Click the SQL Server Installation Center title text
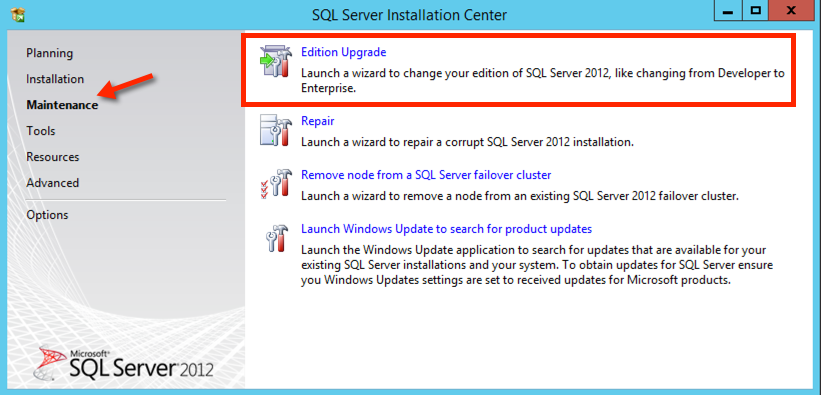 click(409, 15)
